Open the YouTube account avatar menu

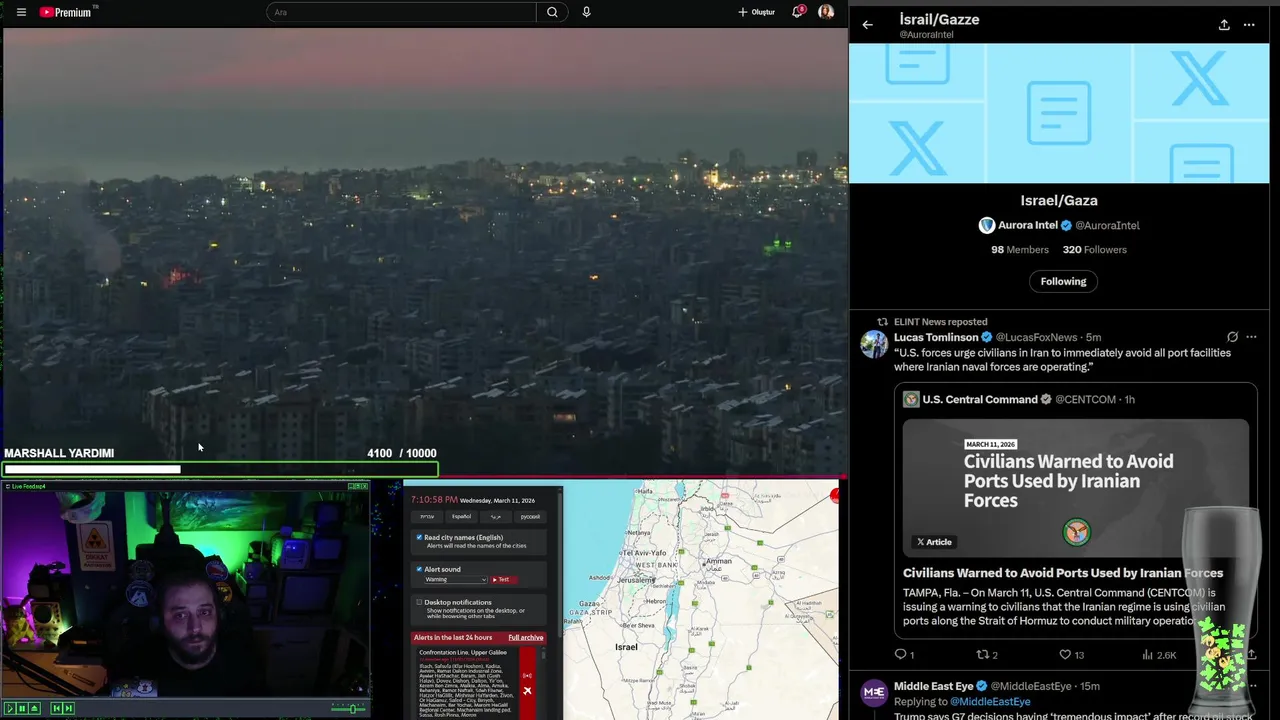tap(826, 12)
